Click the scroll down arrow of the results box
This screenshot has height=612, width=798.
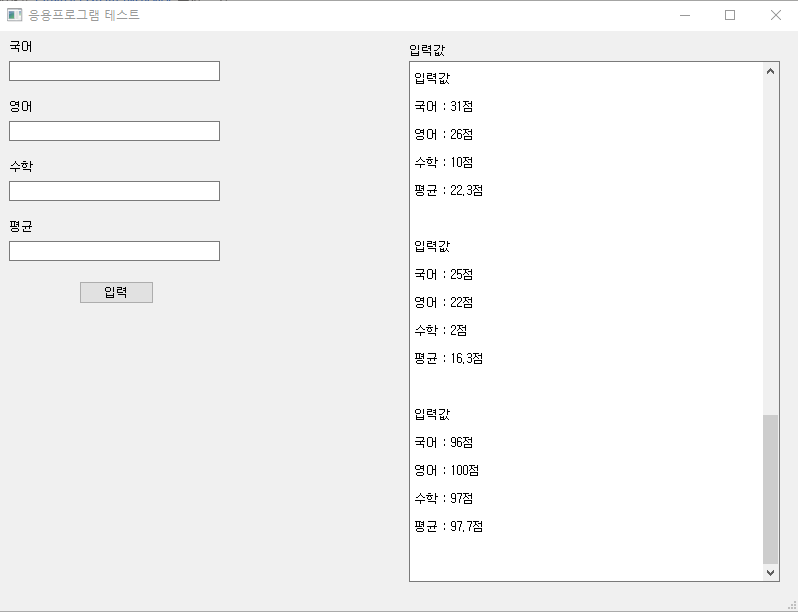click(x=771, y=572)
